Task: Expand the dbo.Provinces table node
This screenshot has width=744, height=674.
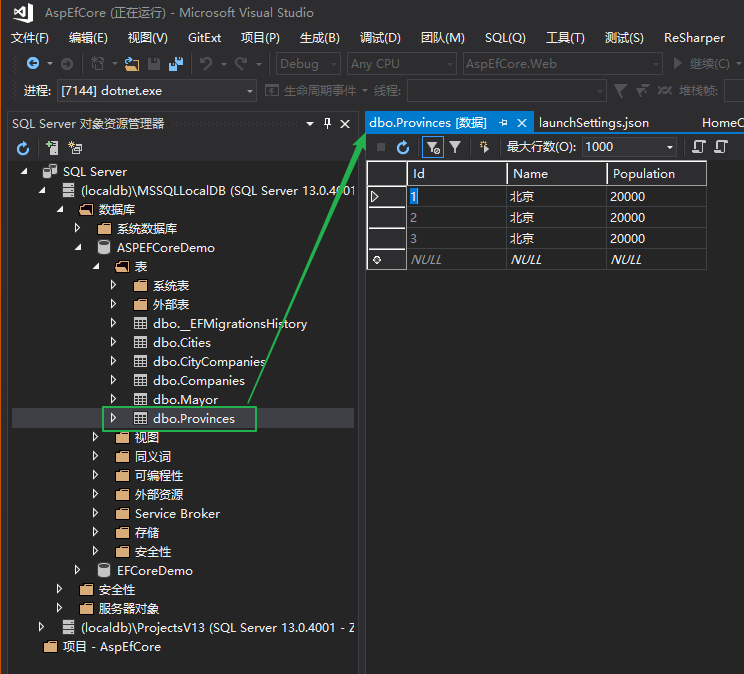Action: click(113, 418)
